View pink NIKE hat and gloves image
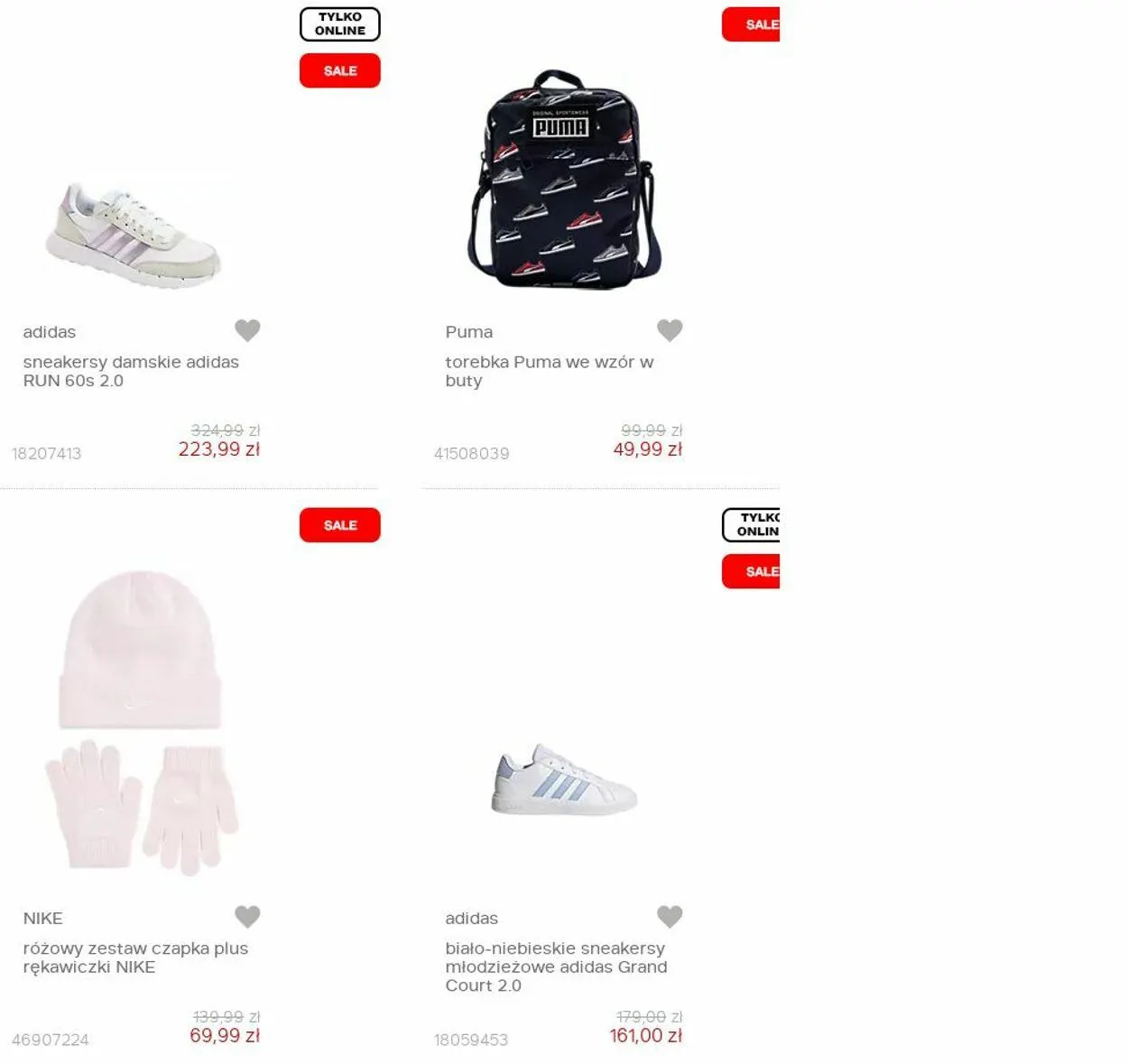Screen dimensions: 1128x1064 point(141,722)
